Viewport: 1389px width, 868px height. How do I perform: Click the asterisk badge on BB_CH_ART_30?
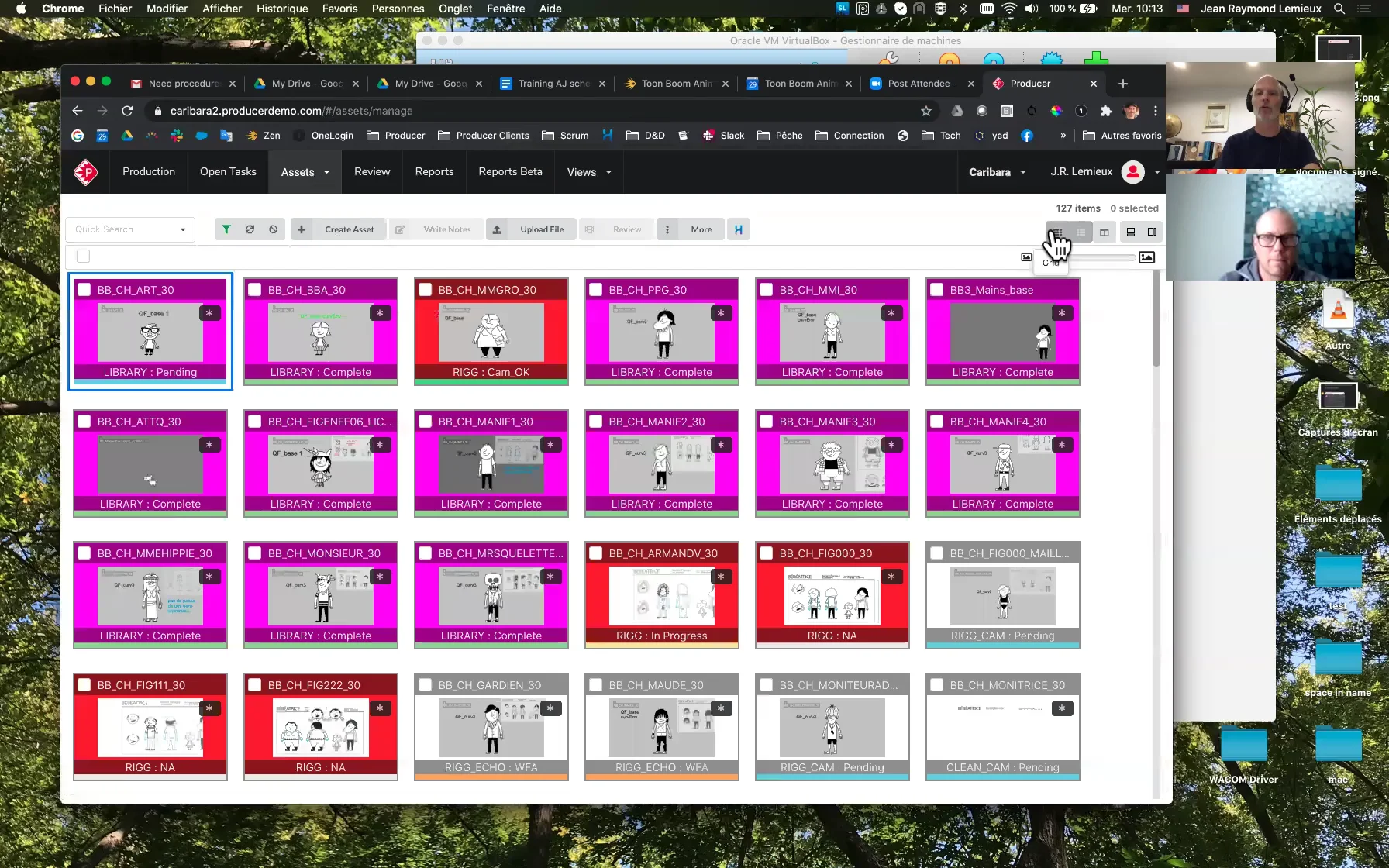tap(209, 313)
